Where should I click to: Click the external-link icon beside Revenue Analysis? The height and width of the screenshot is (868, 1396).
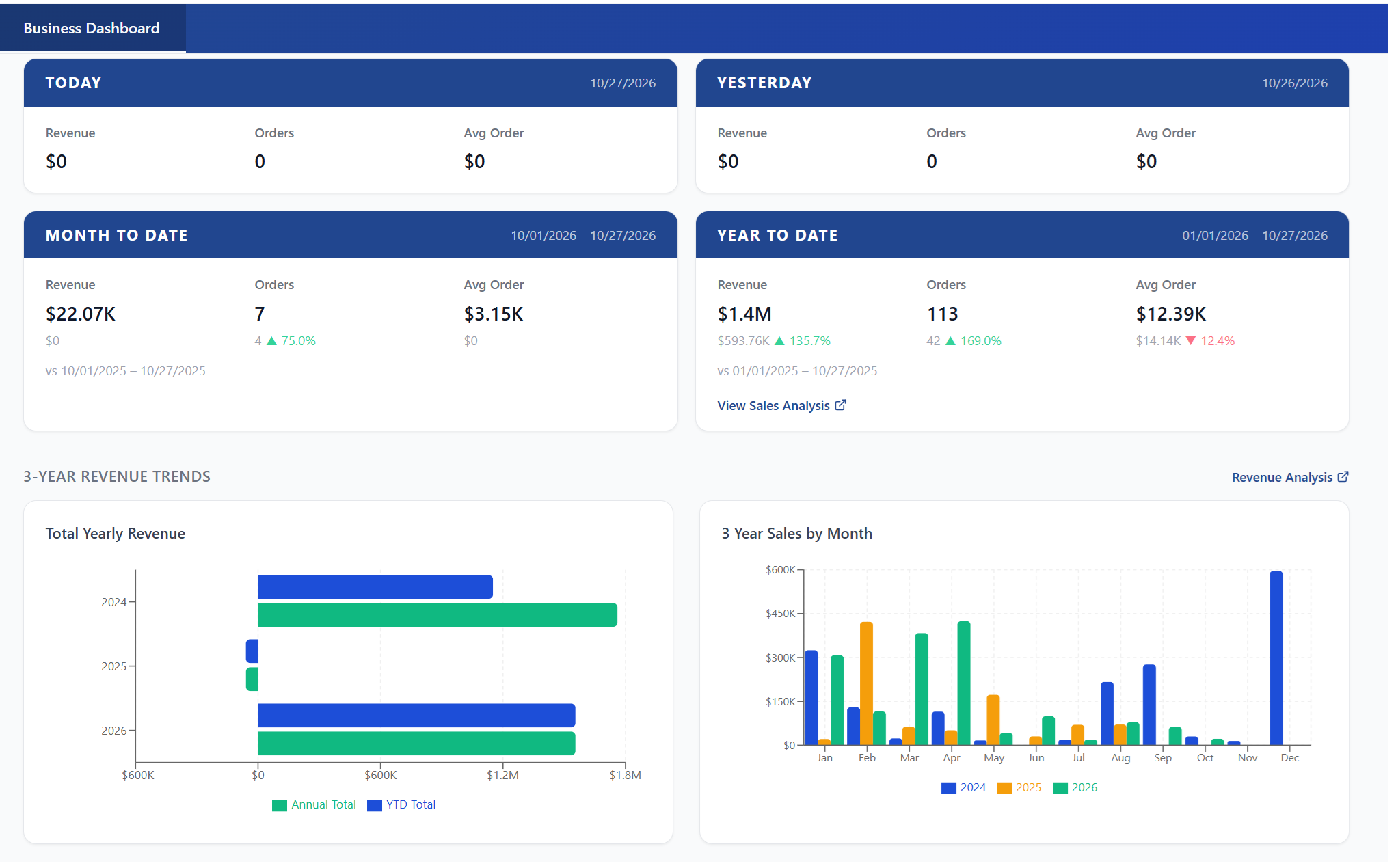tap(1343, 477)
